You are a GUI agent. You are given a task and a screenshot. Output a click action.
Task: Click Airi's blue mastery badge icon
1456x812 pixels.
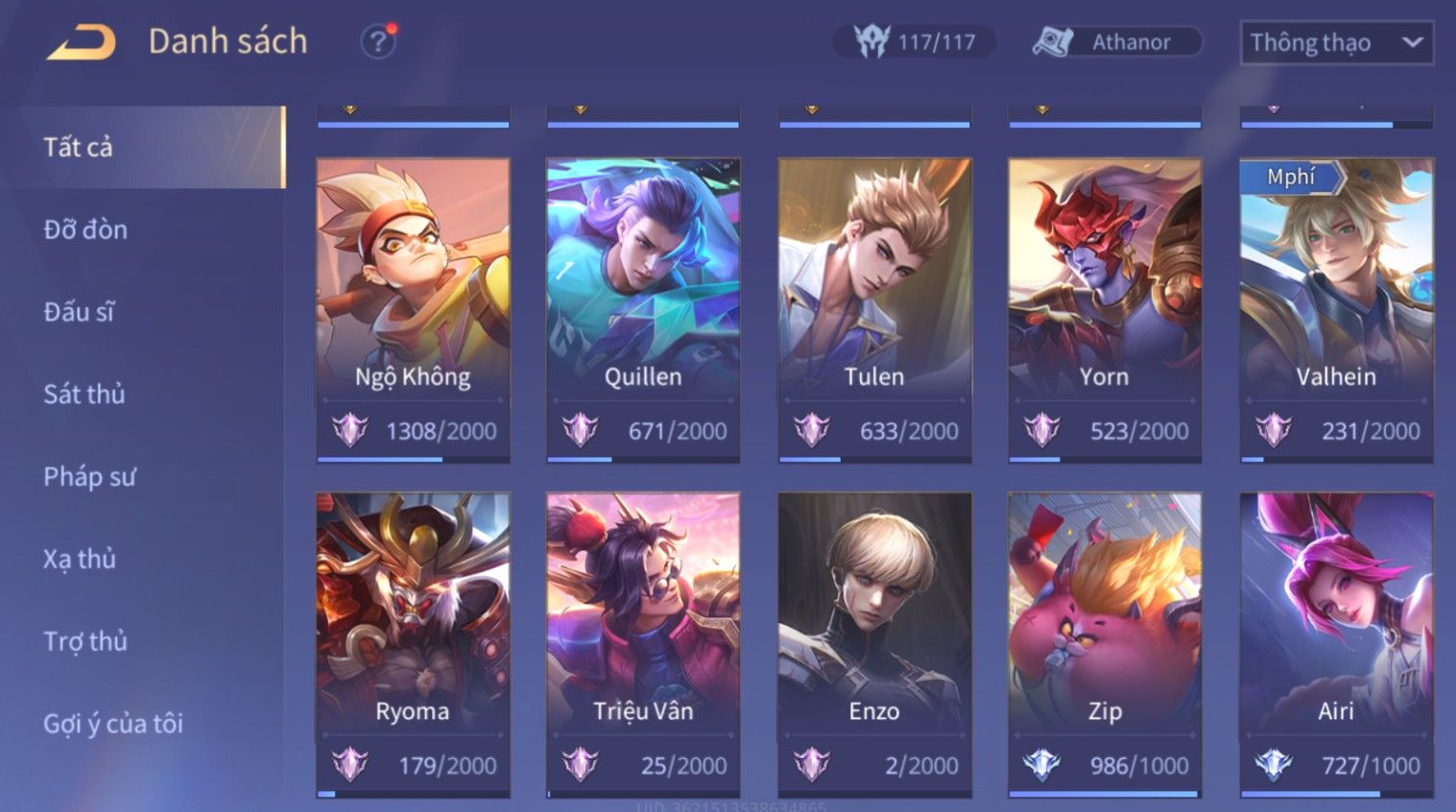coord(1274,765)
